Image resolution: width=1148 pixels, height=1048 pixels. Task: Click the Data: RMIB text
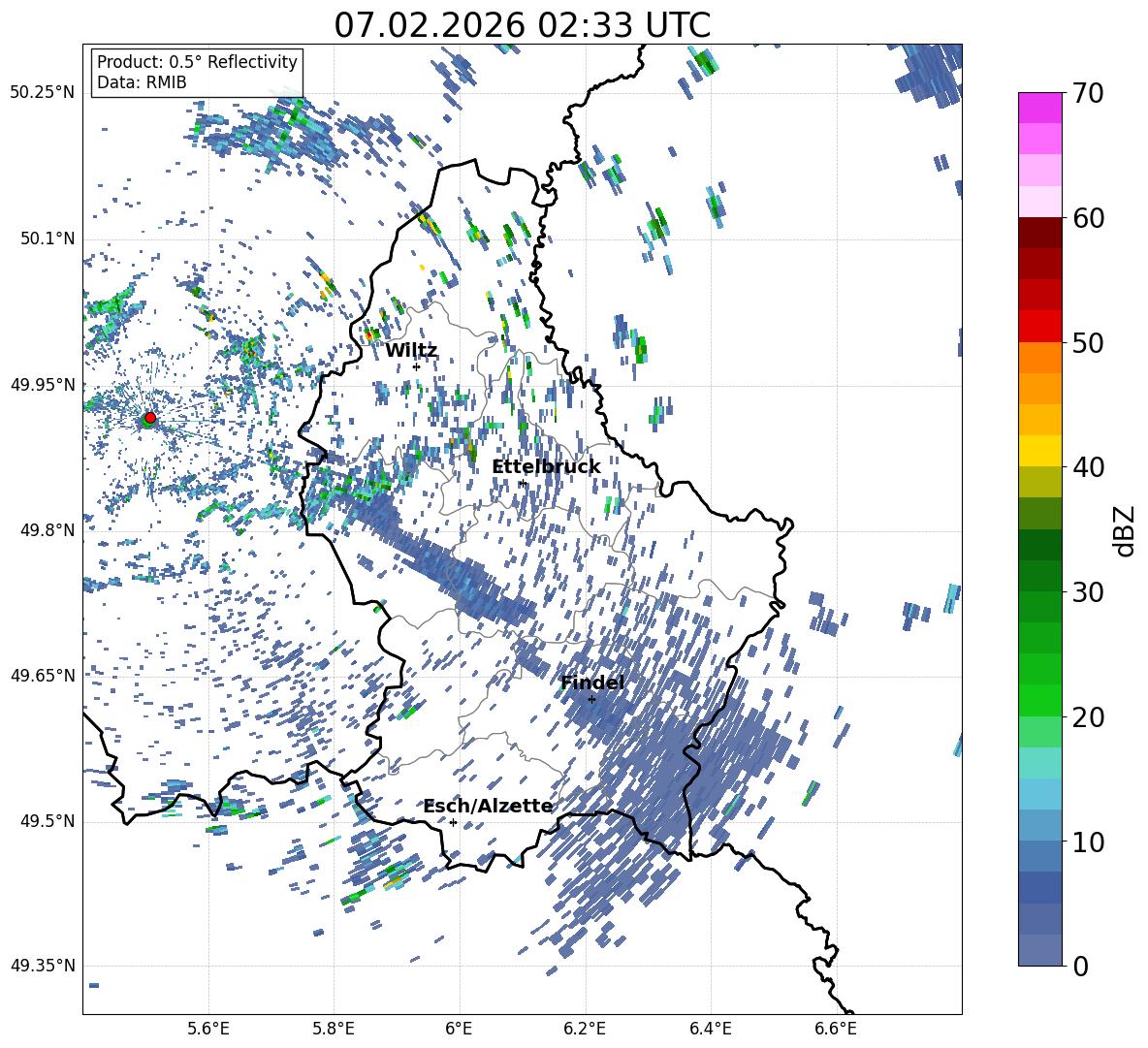pos(142,83)
